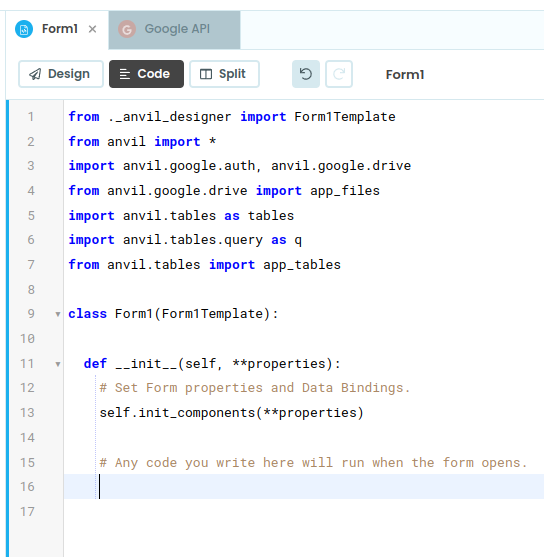
Task: Click line number 9 in the gutter
Action: coord(31,314)
